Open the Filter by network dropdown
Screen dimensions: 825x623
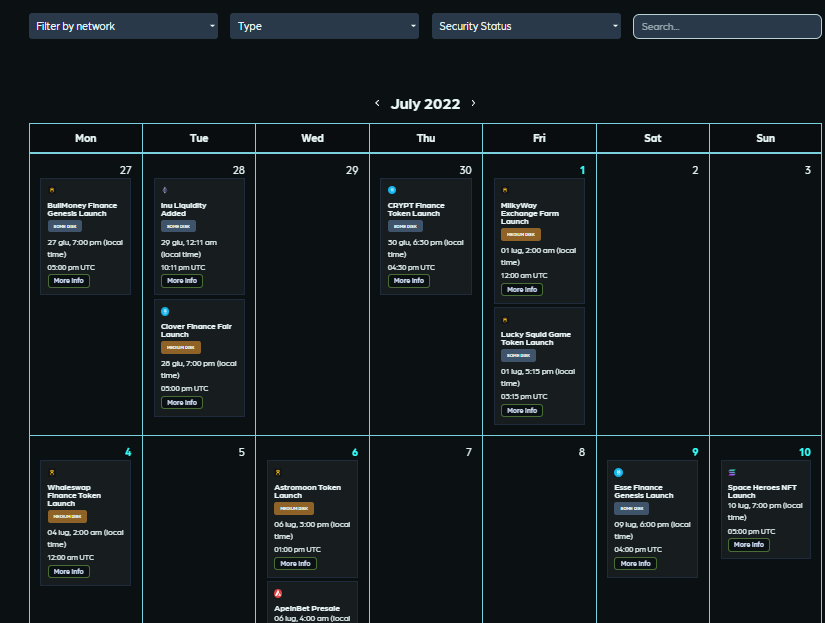(x=123, y=26)
